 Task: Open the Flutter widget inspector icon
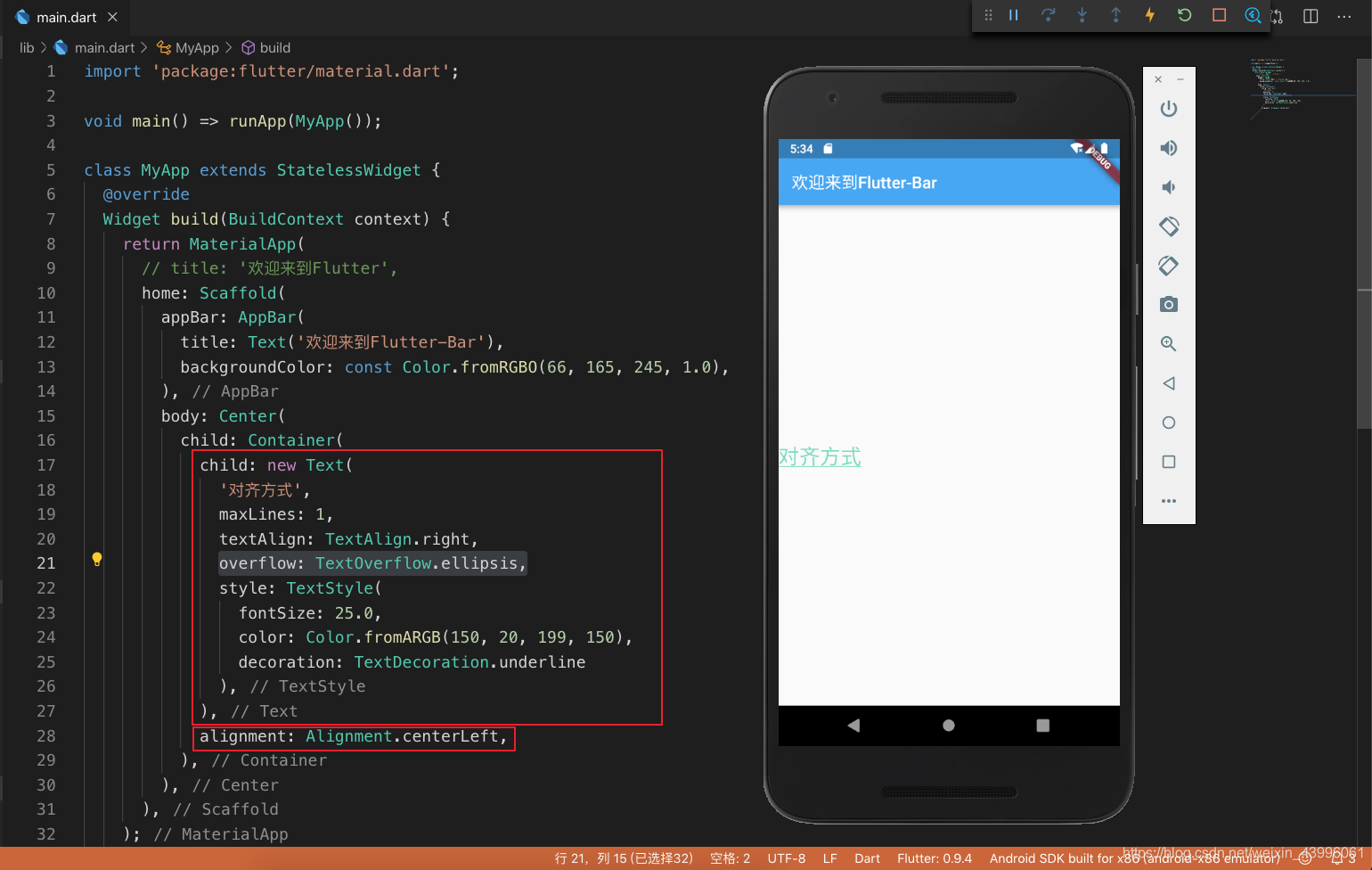point(1253,15)
